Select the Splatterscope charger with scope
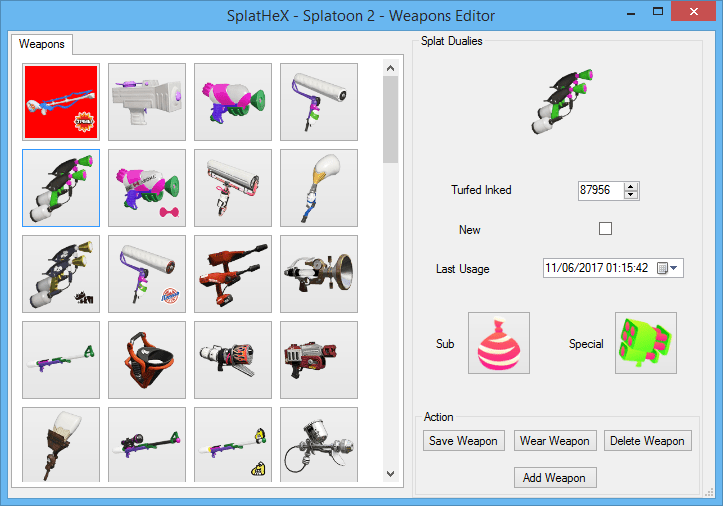Viewport: 723px width, 506px height. [147, 445]
